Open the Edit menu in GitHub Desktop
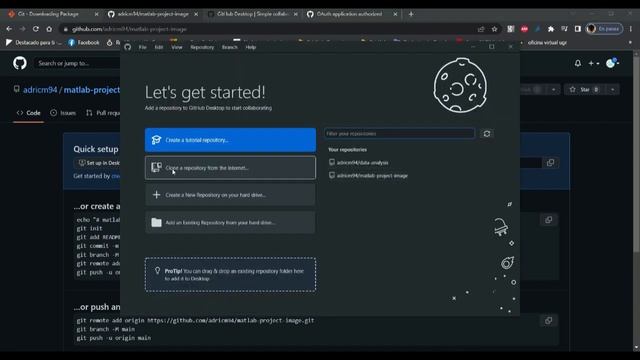 click(159, 47)
